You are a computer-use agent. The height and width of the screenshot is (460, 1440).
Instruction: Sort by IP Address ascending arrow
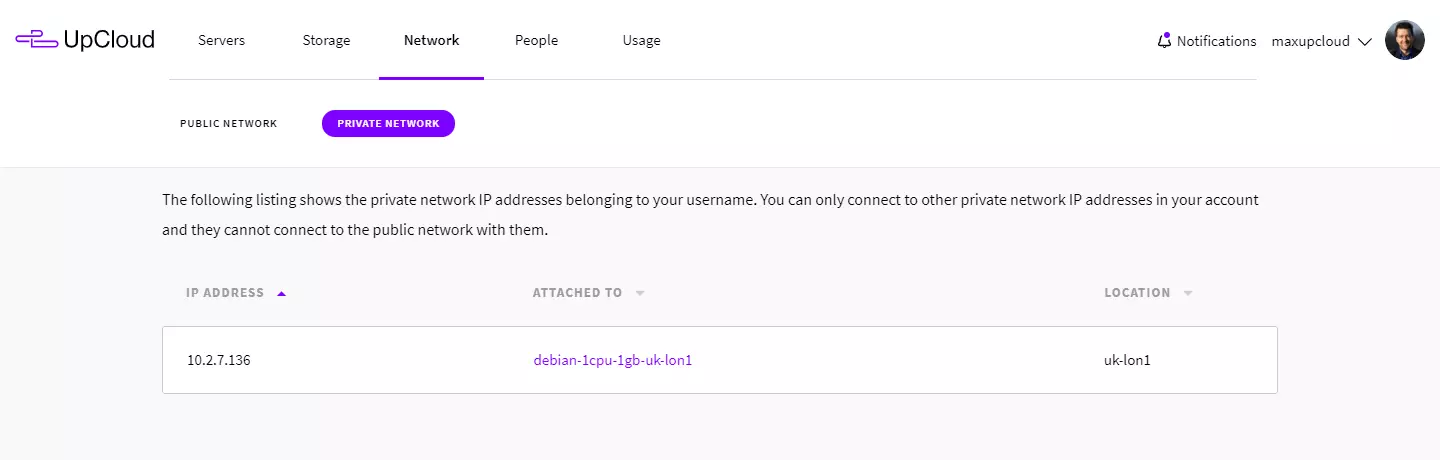click(x=281, y=294)
